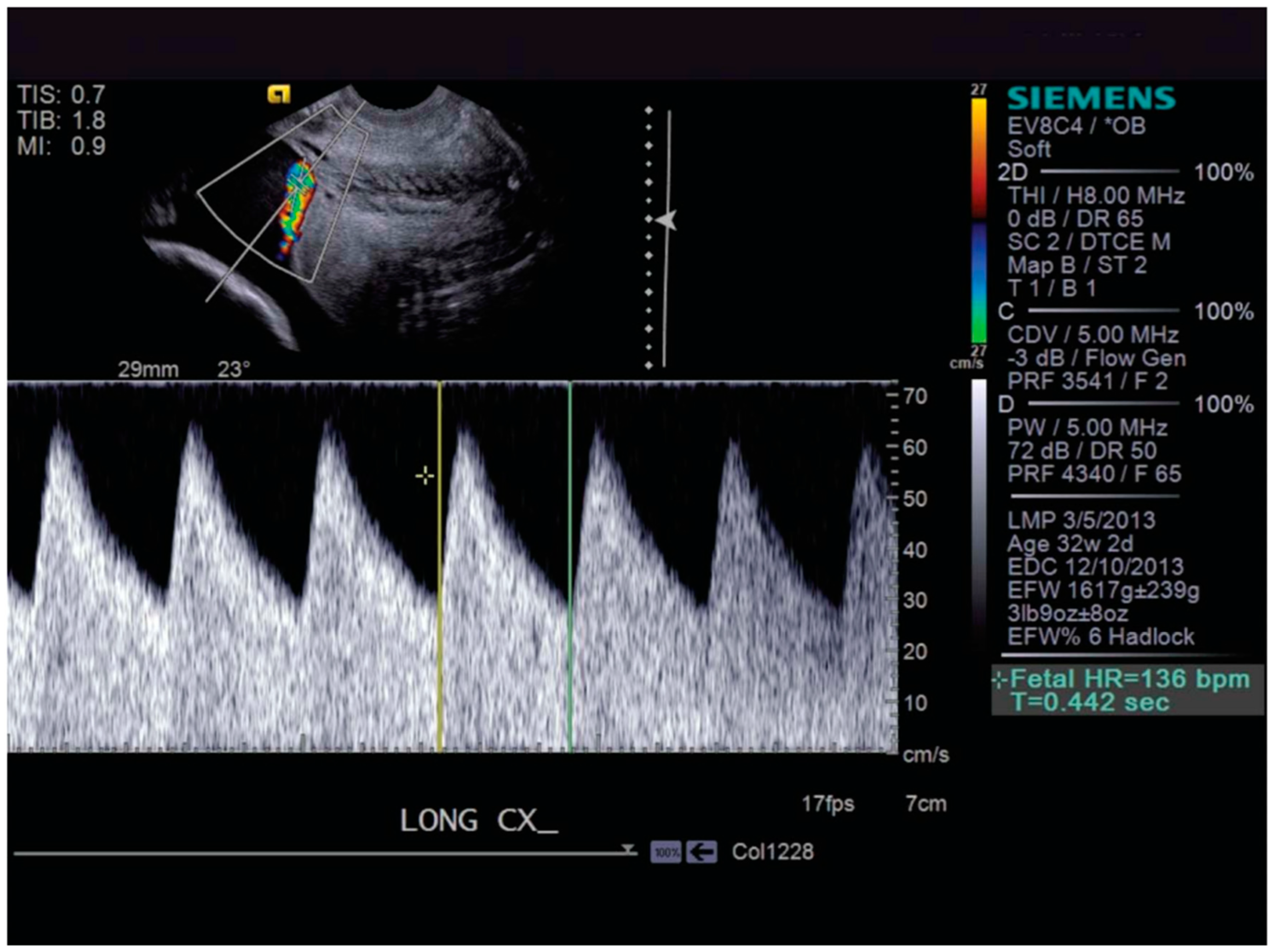Click the 3lb9oz±8oz weight entry
The width and height of the screenshot is (1275, 952).
(1067, 613)
